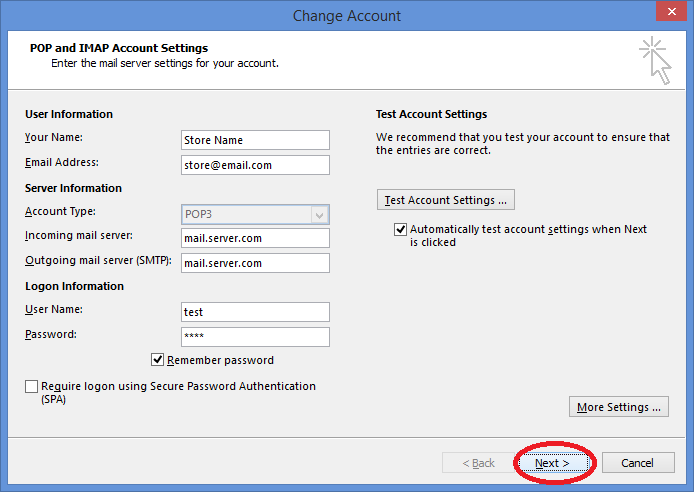Focus the Incoming mail server field
Screen dimensions: 694x492
(255, 238)
